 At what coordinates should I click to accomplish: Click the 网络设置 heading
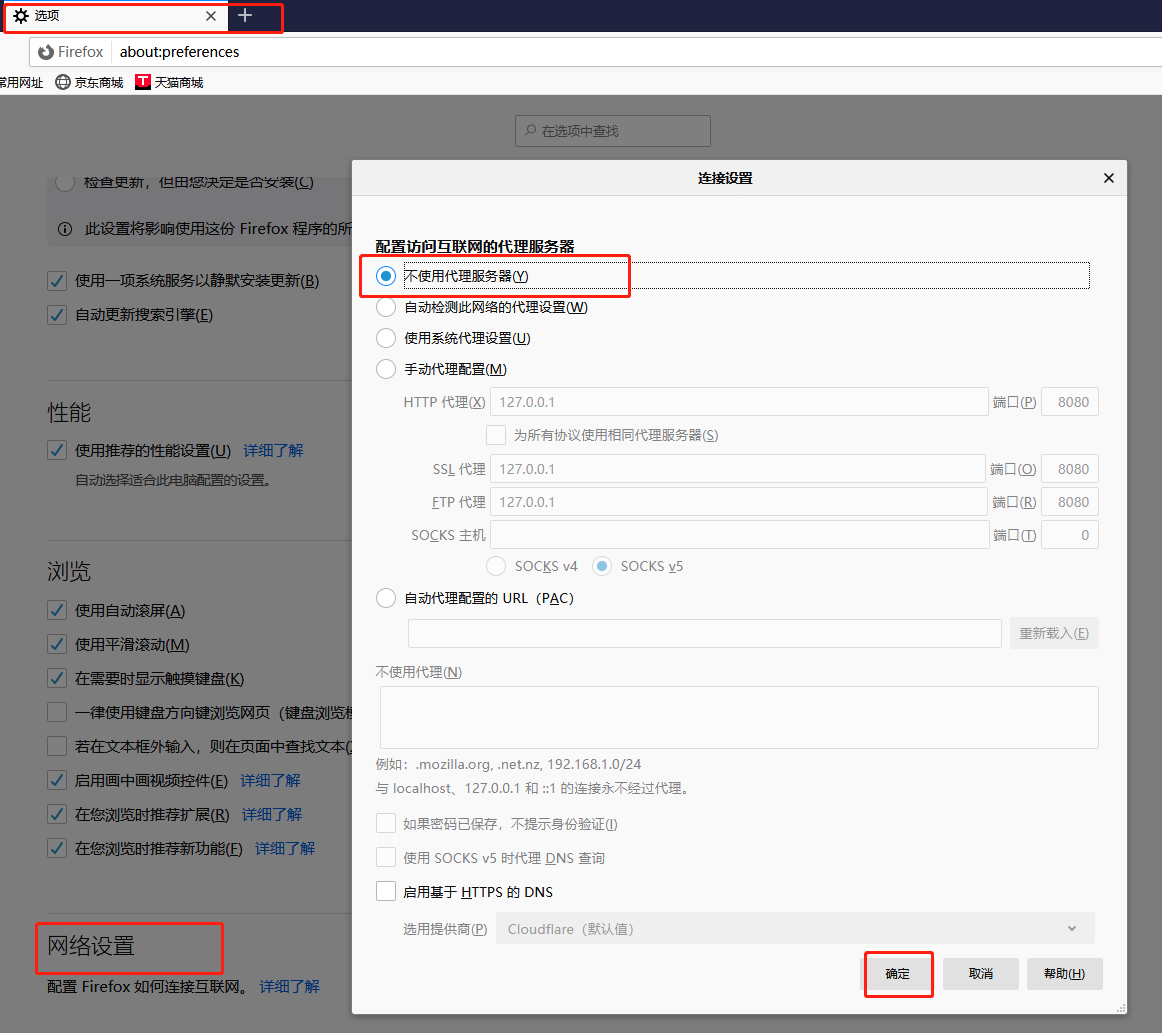91,946
